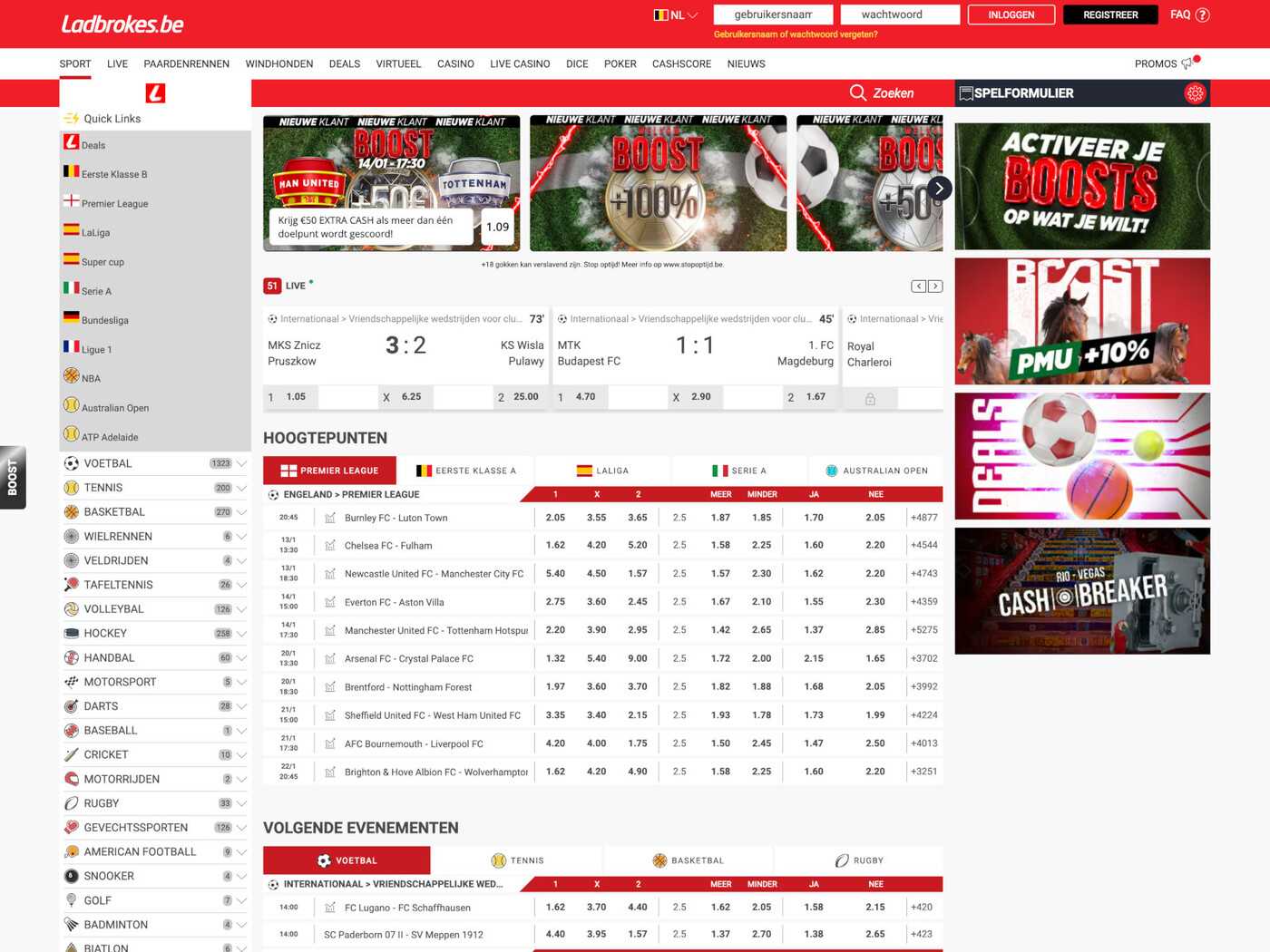Viewport: 1270px width, 952px height.
Task: Click the Motorsport flag icon in sidebar
Action: [72, 682]
